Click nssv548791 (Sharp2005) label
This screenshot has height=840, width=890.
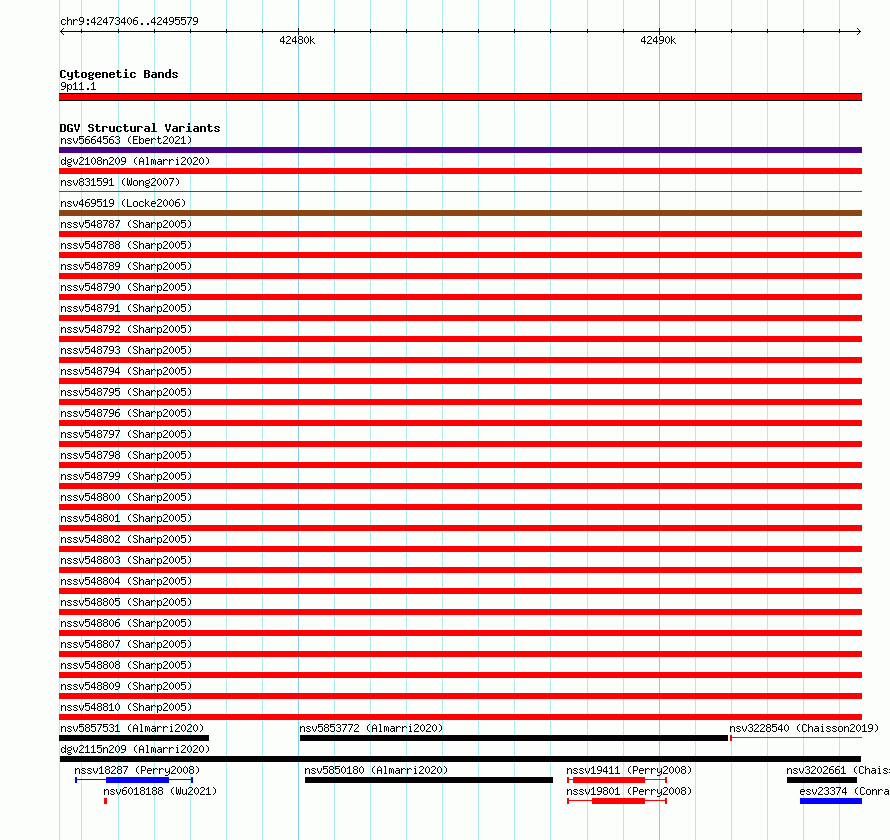[126, 308]
